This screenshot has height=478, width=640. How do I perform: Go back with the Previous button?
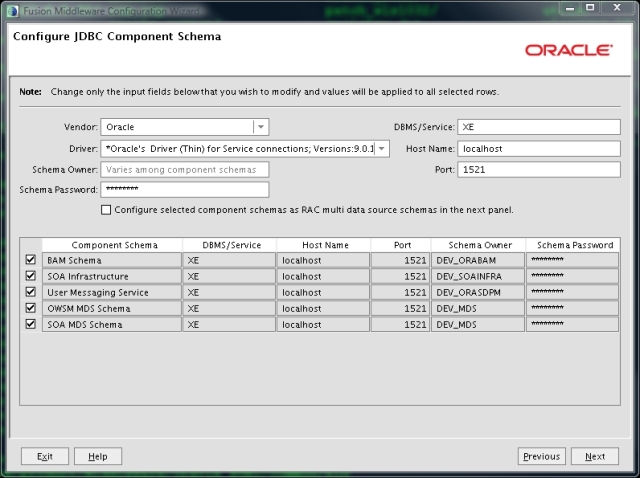tap(542, 456)
